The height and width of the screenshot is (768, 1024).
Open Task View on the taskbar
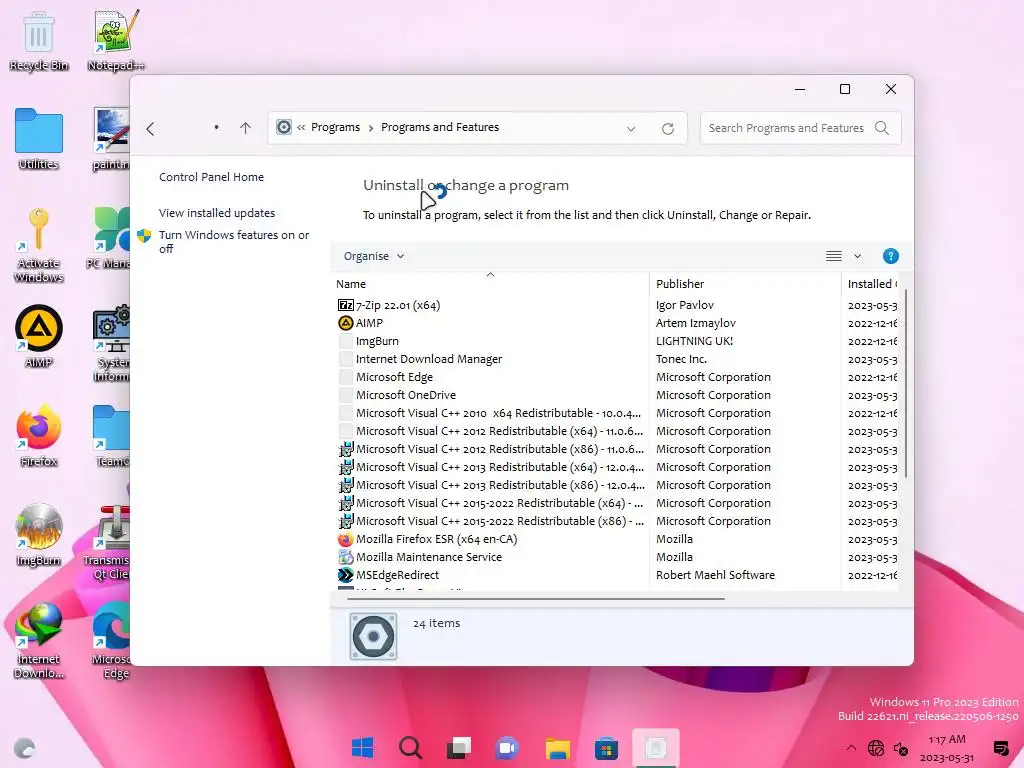pyautogui.click(x=458, y=748)
